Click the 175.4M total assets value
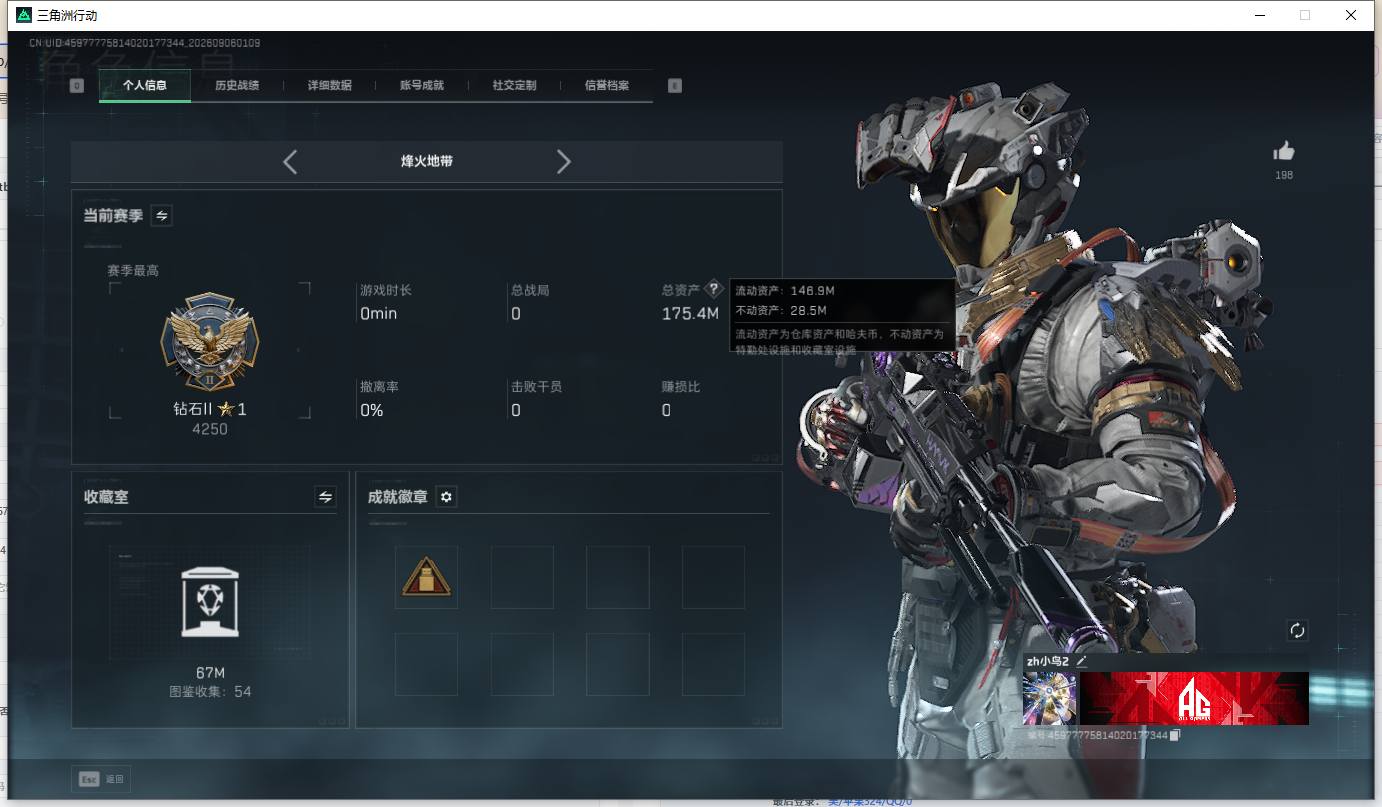The width and height of the screenshot is (1382, 807). click(690, 314)
